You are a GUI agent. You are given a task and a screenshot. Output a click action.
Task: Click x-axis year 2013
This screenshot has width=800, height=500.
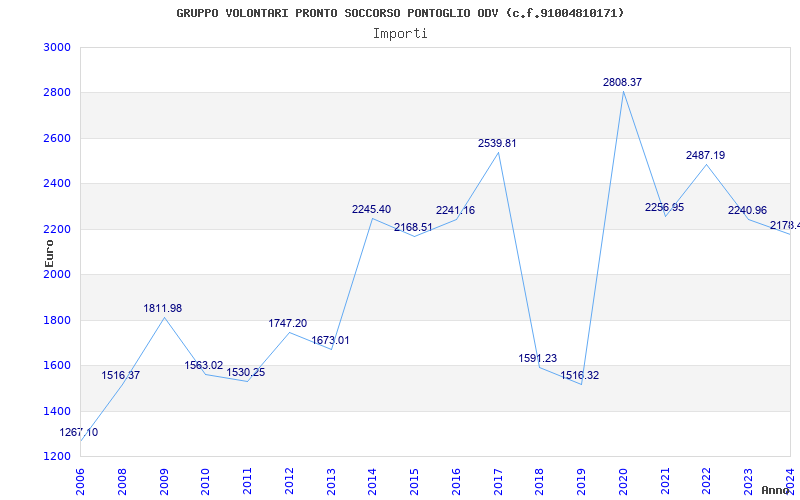click(x=331, y=481)
